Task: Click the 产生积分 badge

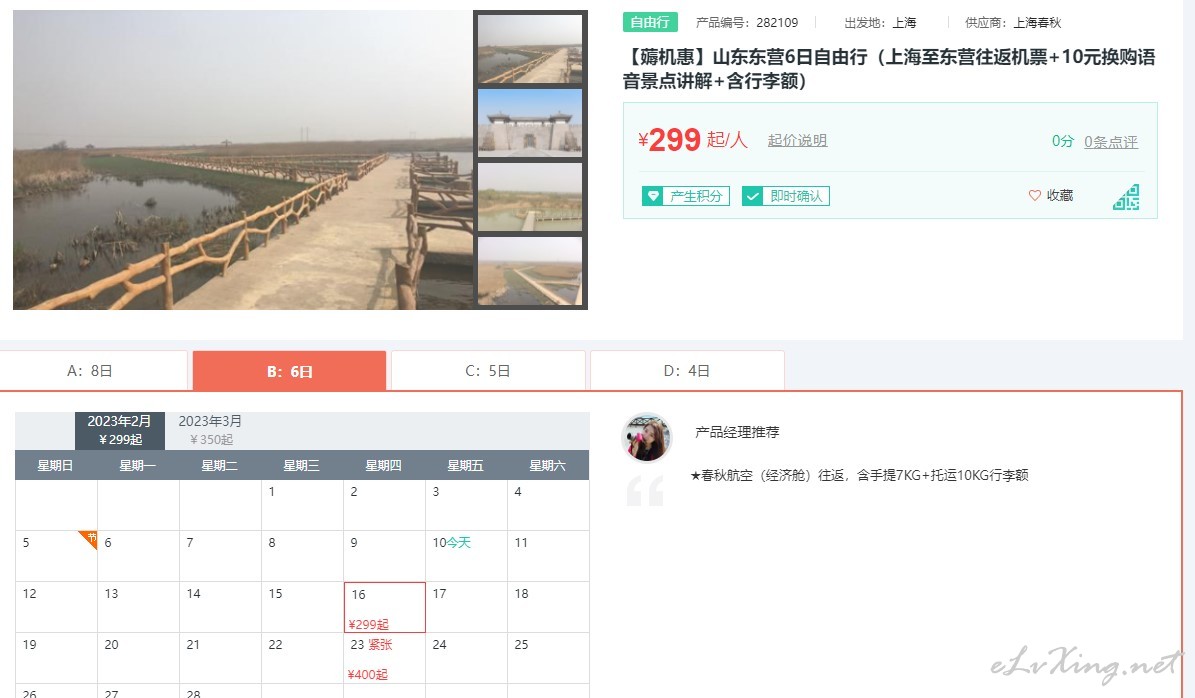Action: tap(686, 197)
